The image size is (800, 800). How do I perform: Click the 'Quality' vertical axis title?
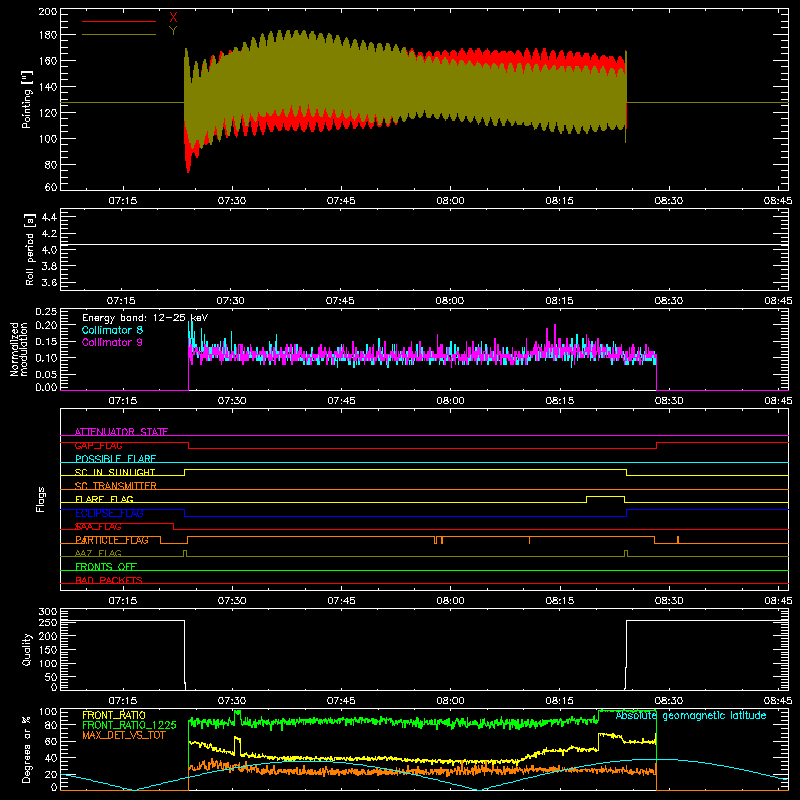point(27,649)
